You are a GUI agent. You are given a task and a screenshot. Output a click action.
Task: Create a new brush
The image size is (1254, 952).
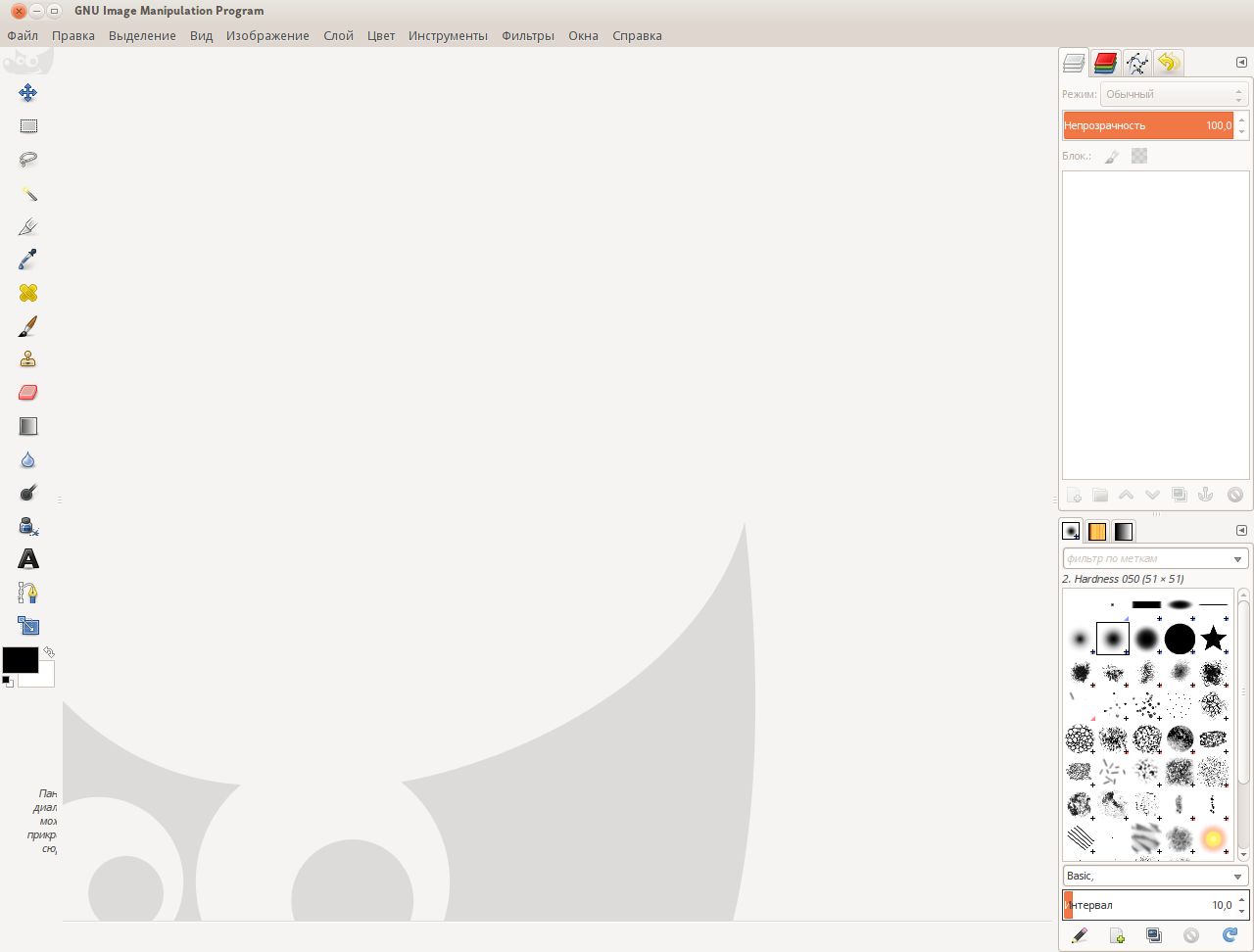click(x=1117, y=936)
